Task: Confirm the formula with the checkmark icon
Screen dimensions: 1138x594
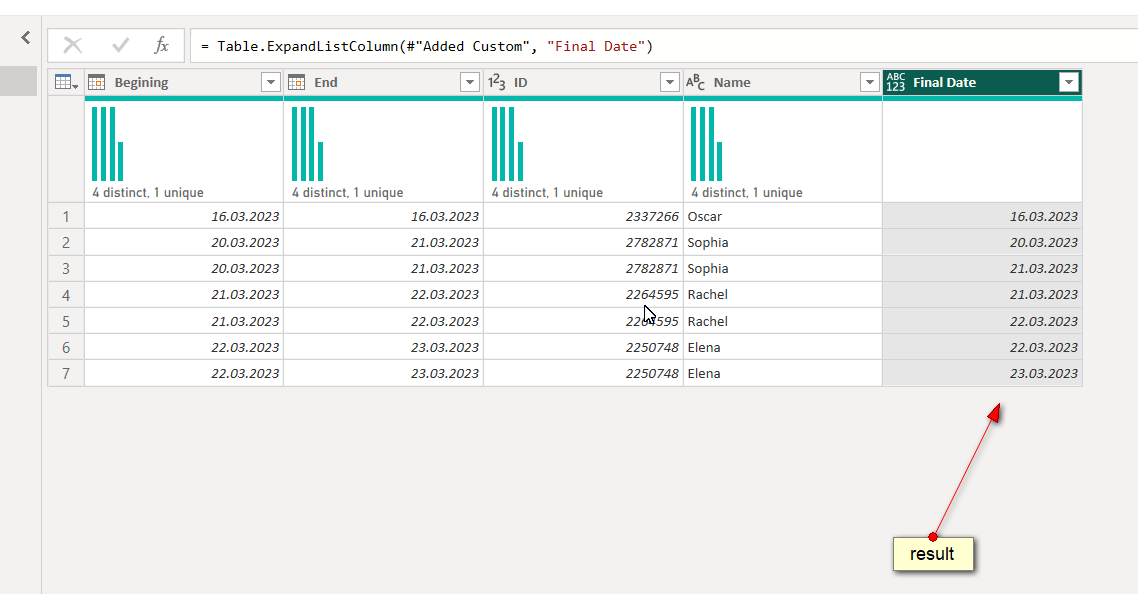Action: point(120,46)
